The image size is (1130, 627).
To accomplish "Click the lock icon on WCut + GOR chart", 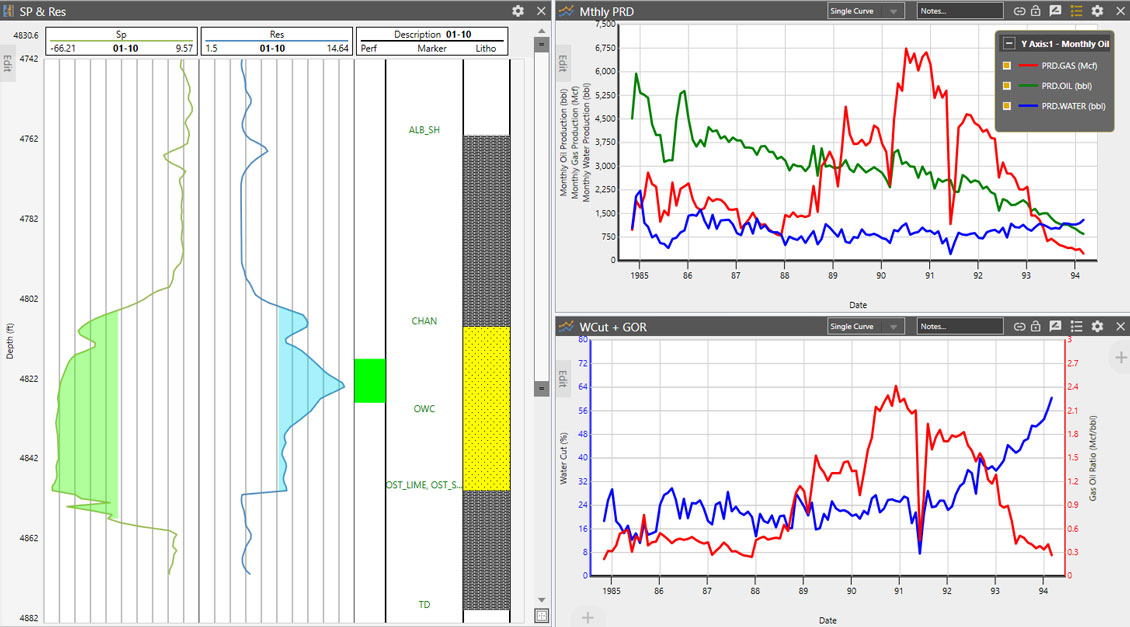I will pyautogui.click(x=1035, y=326).
